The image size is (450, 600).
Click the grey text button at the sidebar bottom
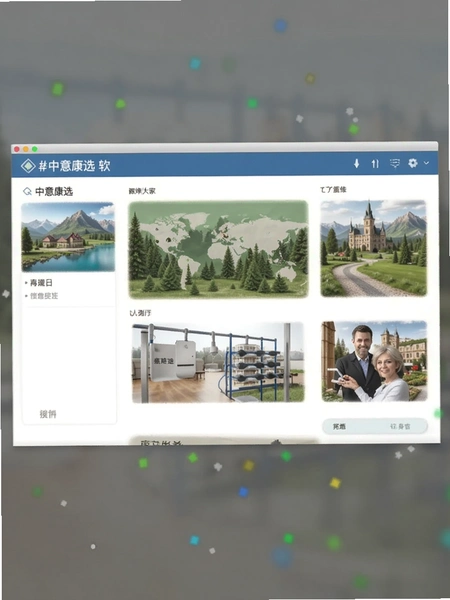coord(48,414)
